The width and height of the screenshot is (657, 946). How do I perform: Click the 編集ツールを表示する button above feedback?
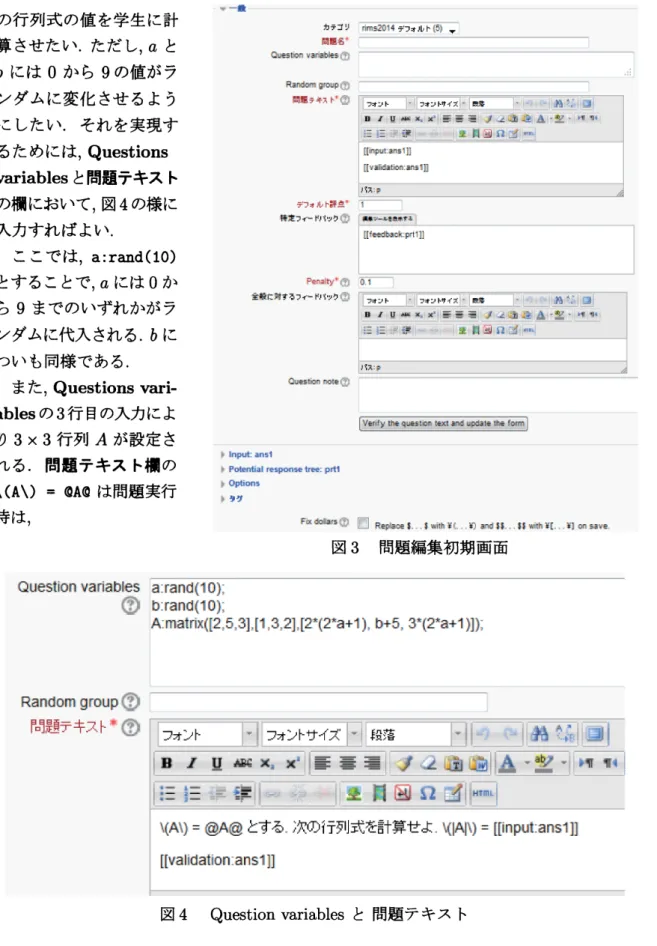click(x=387, y=218)
